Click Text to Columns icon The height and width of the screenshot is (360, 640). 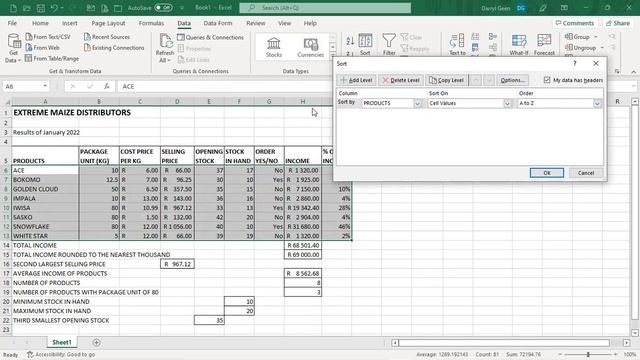(457, 41)
